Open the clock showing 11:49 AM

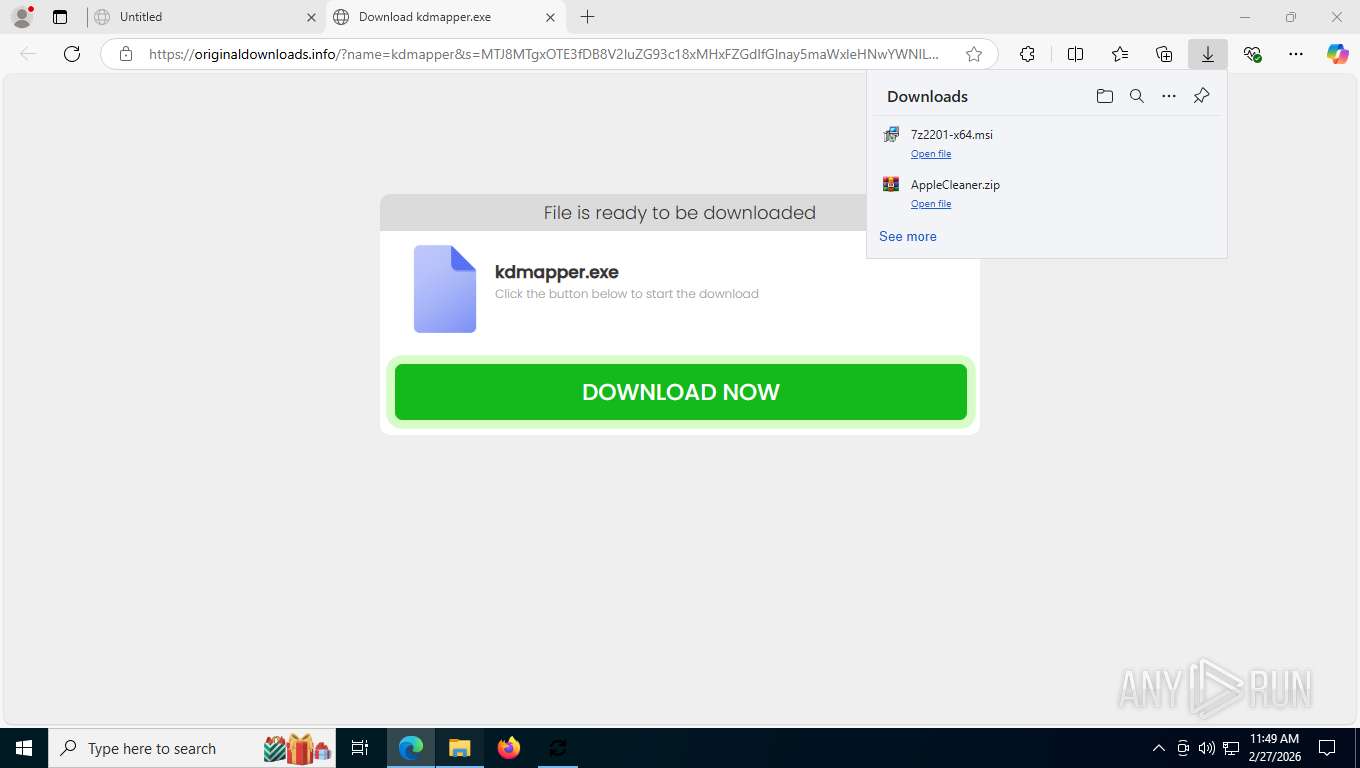tap(1275, 748)
